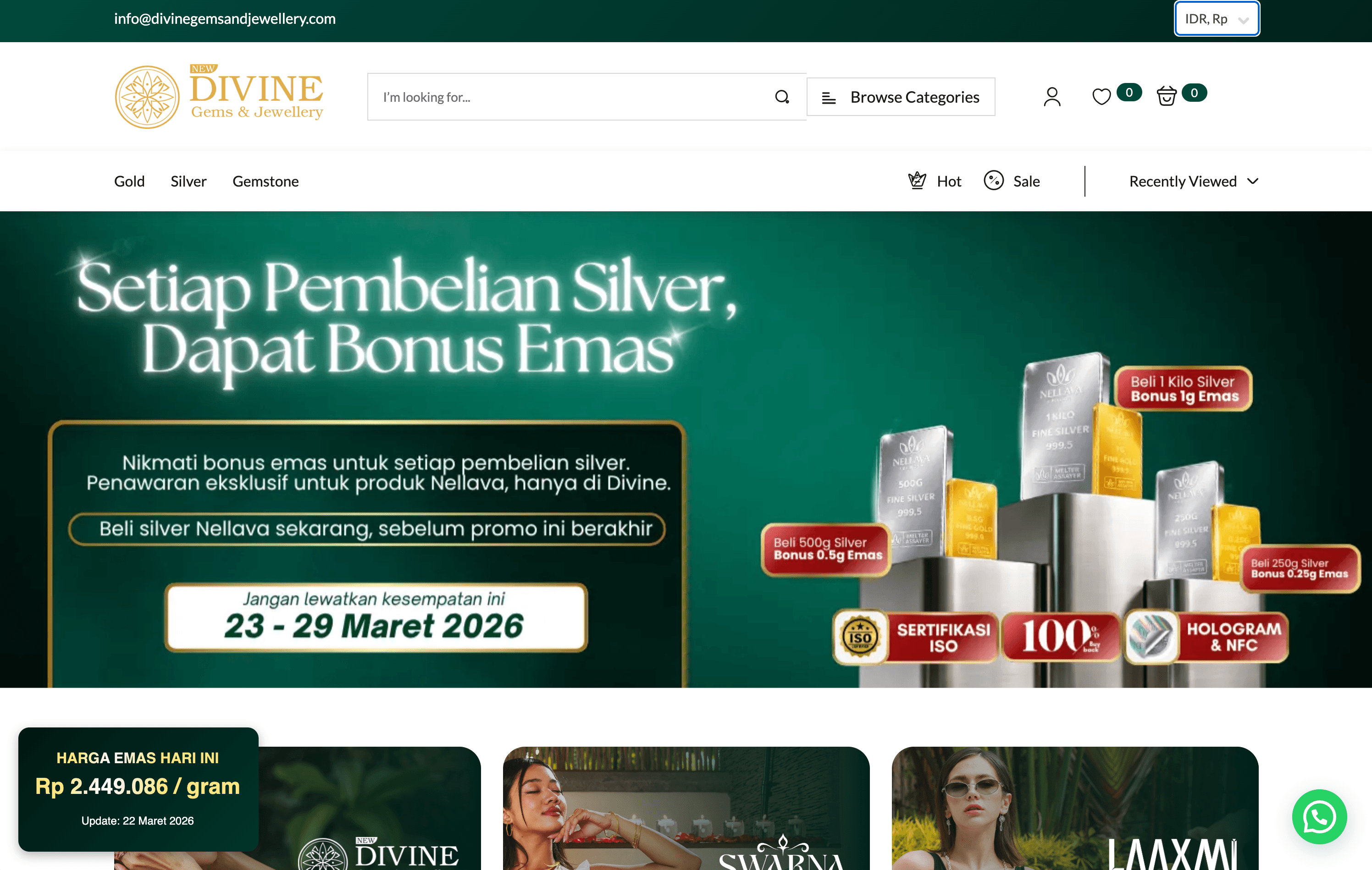Open the user account icon
Viewport: 1372px width, 870px height.
[x=1052, y=97]
